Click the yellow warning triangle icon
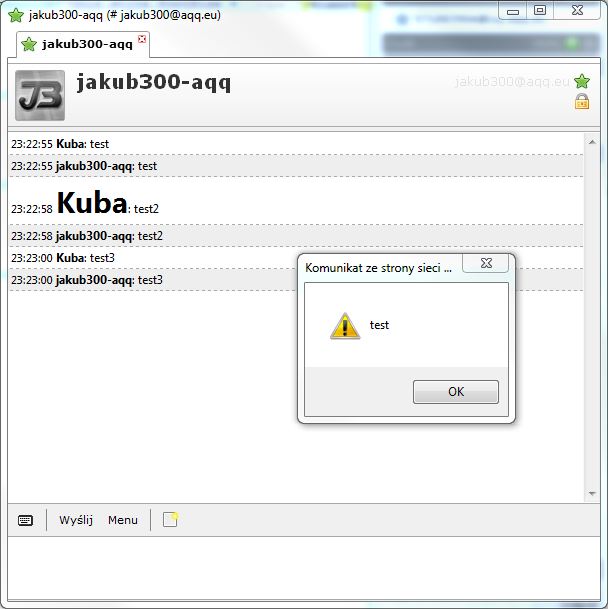Image resolution: width=608 pixels, height=609 pixels. [x=345, y=326]
